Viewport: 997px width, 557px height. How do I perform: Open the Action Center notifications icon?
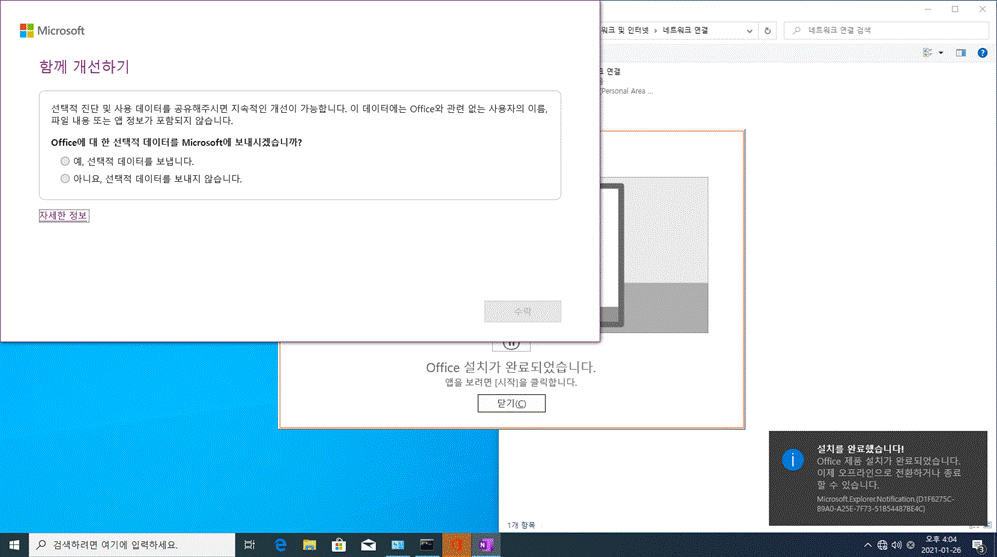(x=979, y=545)
